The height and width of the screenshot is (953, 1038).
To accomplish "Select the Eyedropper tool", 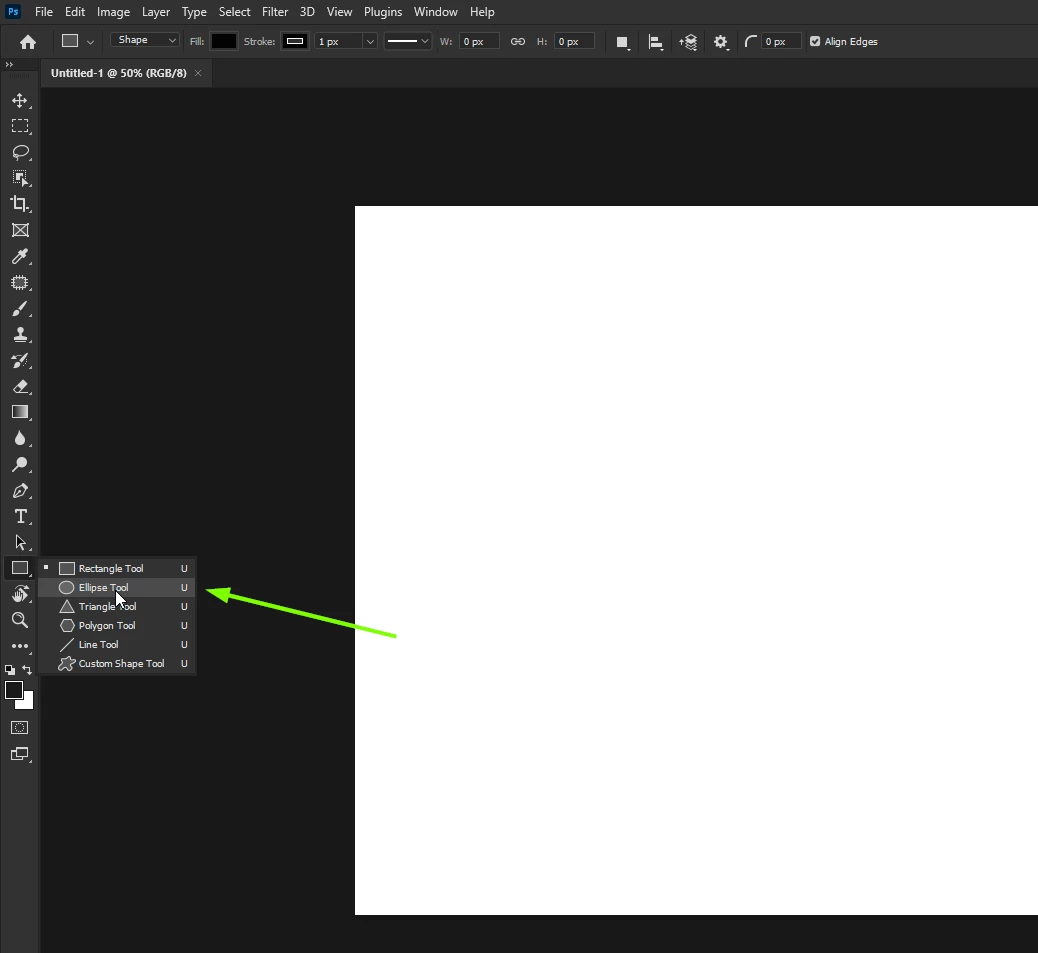I will tap(20, 256).
